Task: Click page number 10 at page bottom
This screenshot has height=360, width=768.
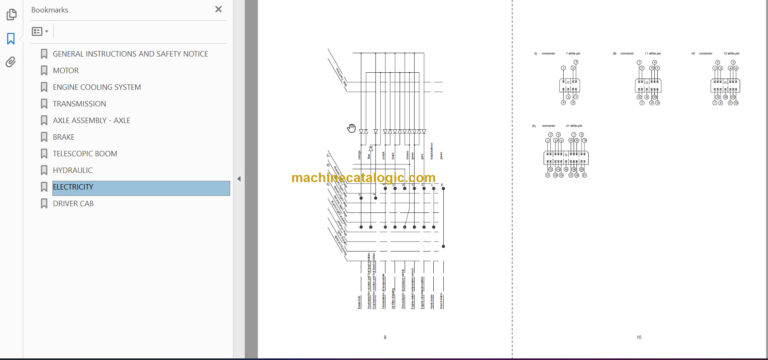Action: tap(639, 337)
